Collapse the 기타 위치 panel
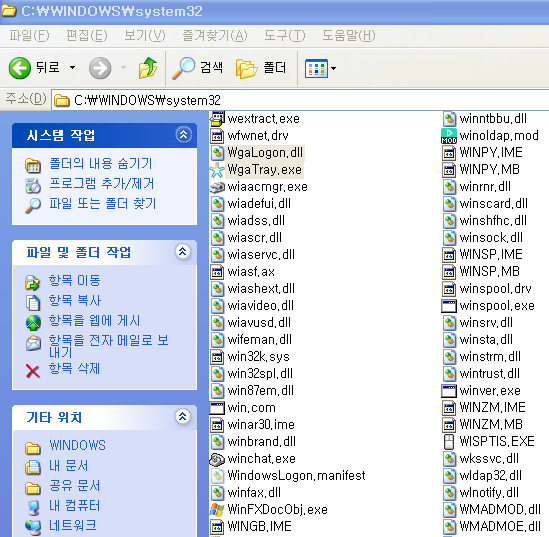Viewport: 549px width, 537px height. 183,416
